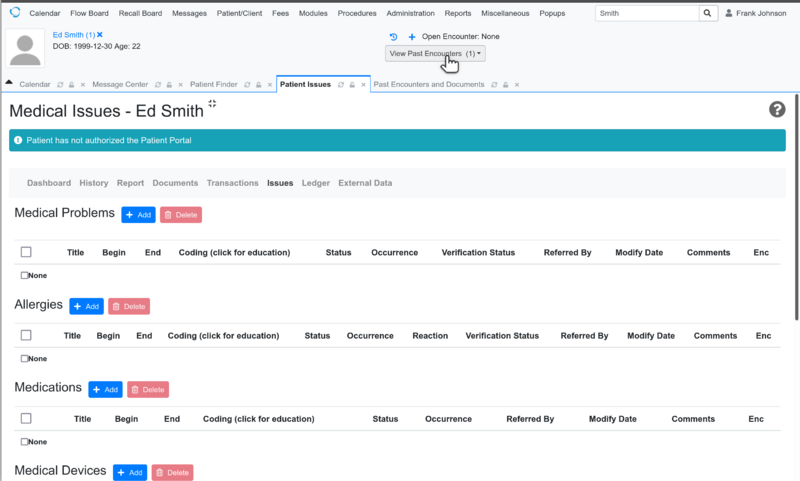Viewport: 800px width, 481px height.
Task: Open patient Ed Smith link
Action: 74,35
